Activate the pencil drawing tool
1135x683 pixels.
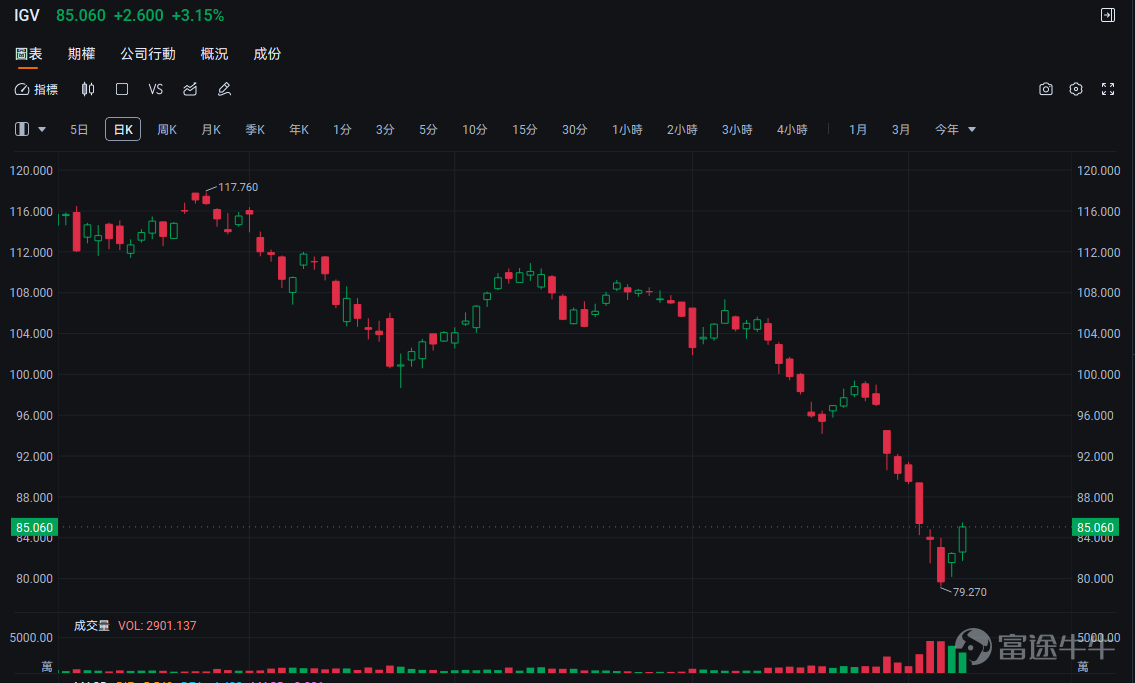[224, 89]
